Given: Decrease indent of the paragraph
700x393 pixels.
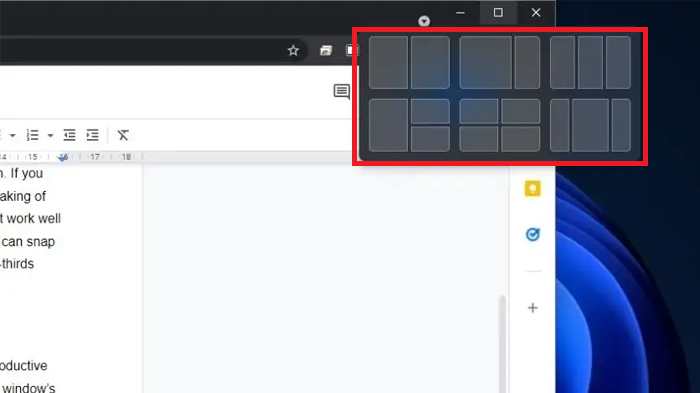Looking at the screenshot, I should [69, 135].
